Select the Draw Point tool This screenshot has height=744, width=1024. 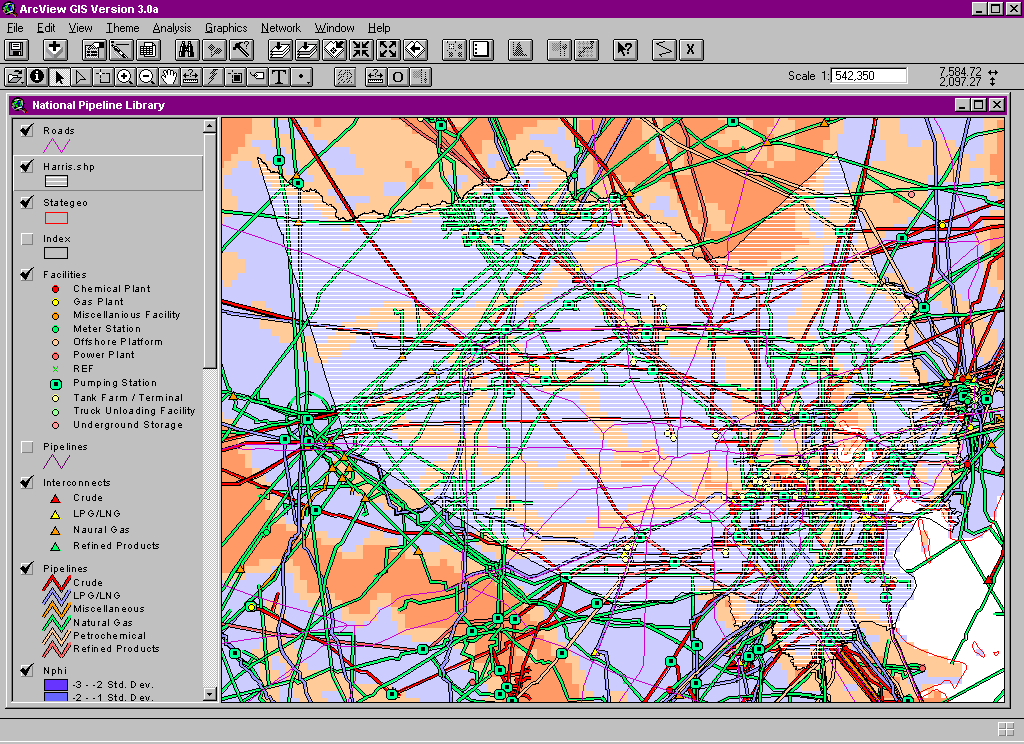(x=302, y=77)
